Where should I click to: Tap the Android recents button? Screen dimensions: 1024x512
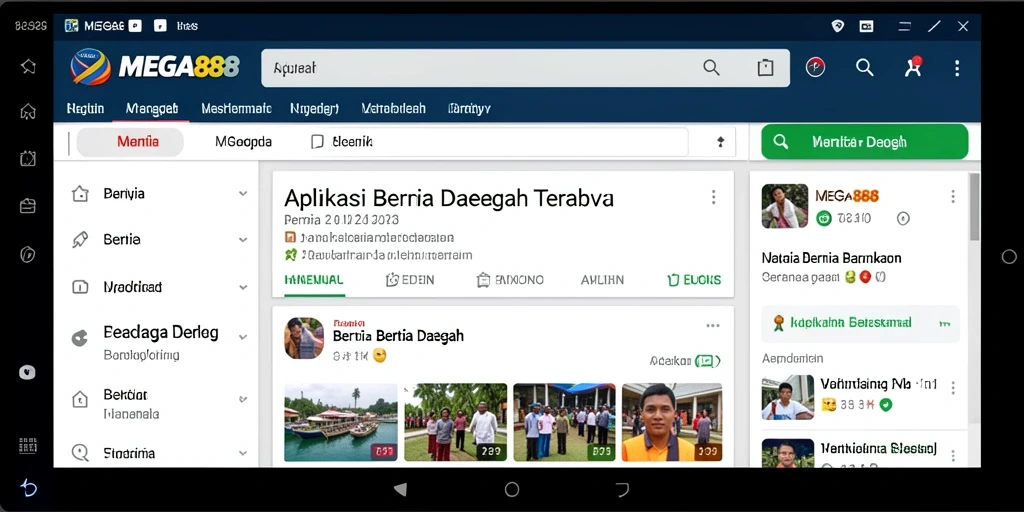pyautogui.click(x=622, y=489)
